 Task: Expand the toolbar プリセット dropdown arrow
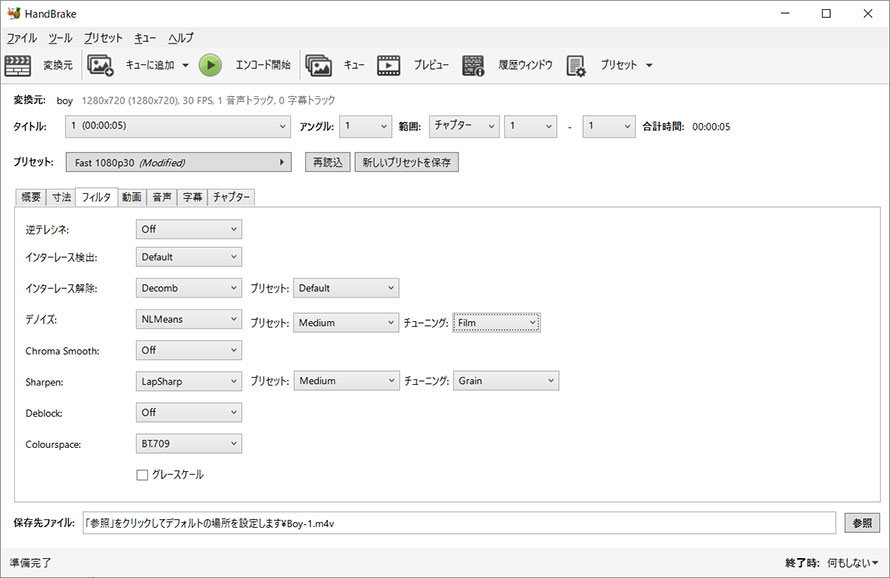click(x=649, y=65)
